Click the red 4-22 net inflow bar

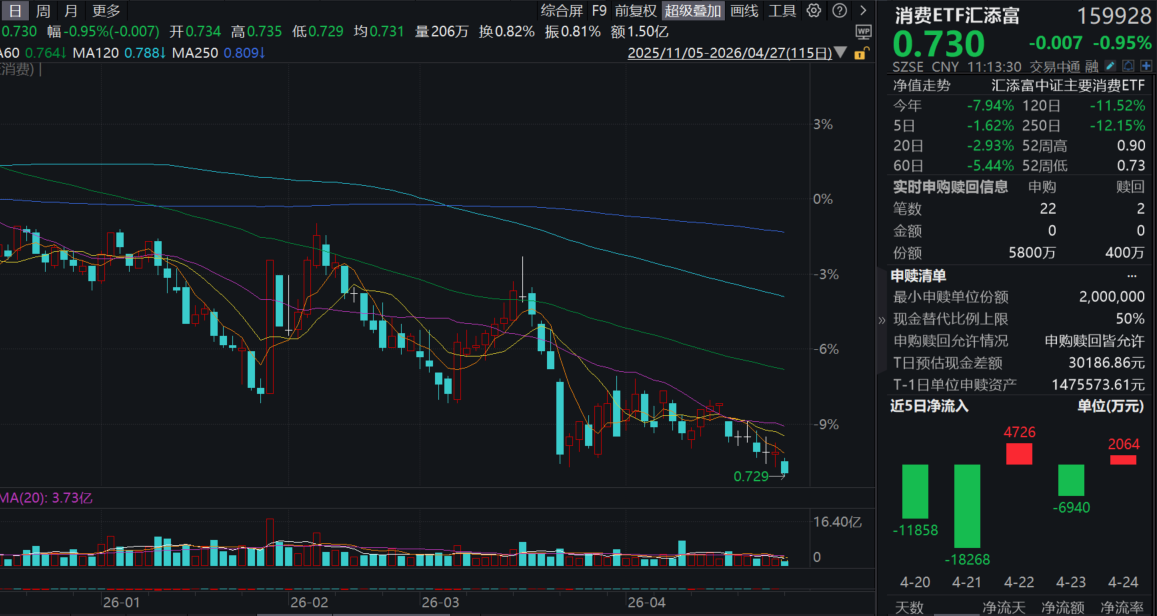coord(1019,454)
